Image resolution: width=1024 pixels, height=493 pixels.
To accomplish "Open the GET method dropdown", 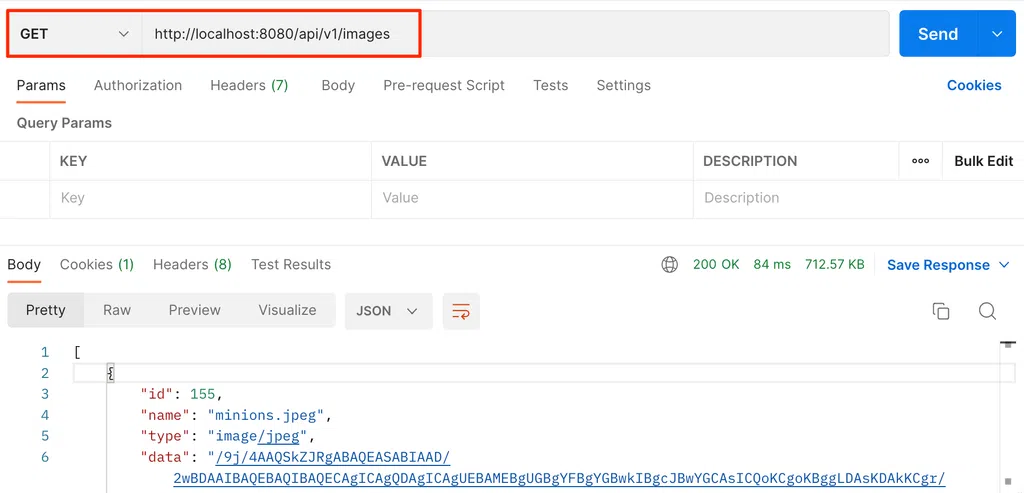I will coord(75,34).
